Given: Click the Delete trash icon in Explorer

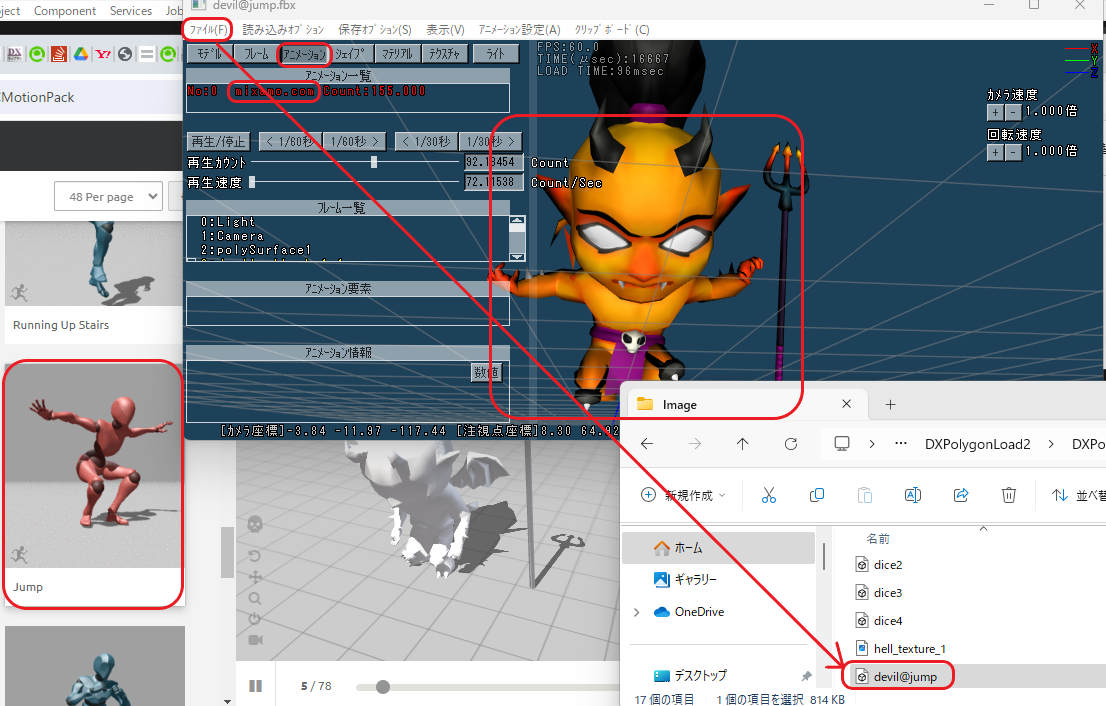Looking at the screenshot, I should [1009, 495].
